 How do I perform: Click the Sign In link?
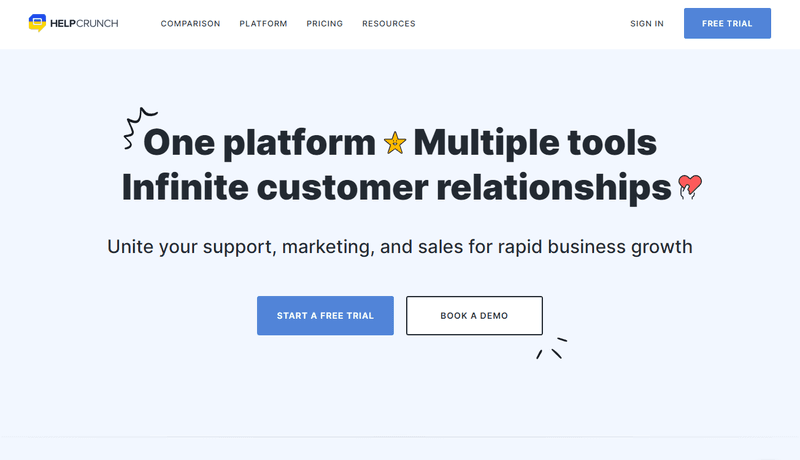click(646, 24)
